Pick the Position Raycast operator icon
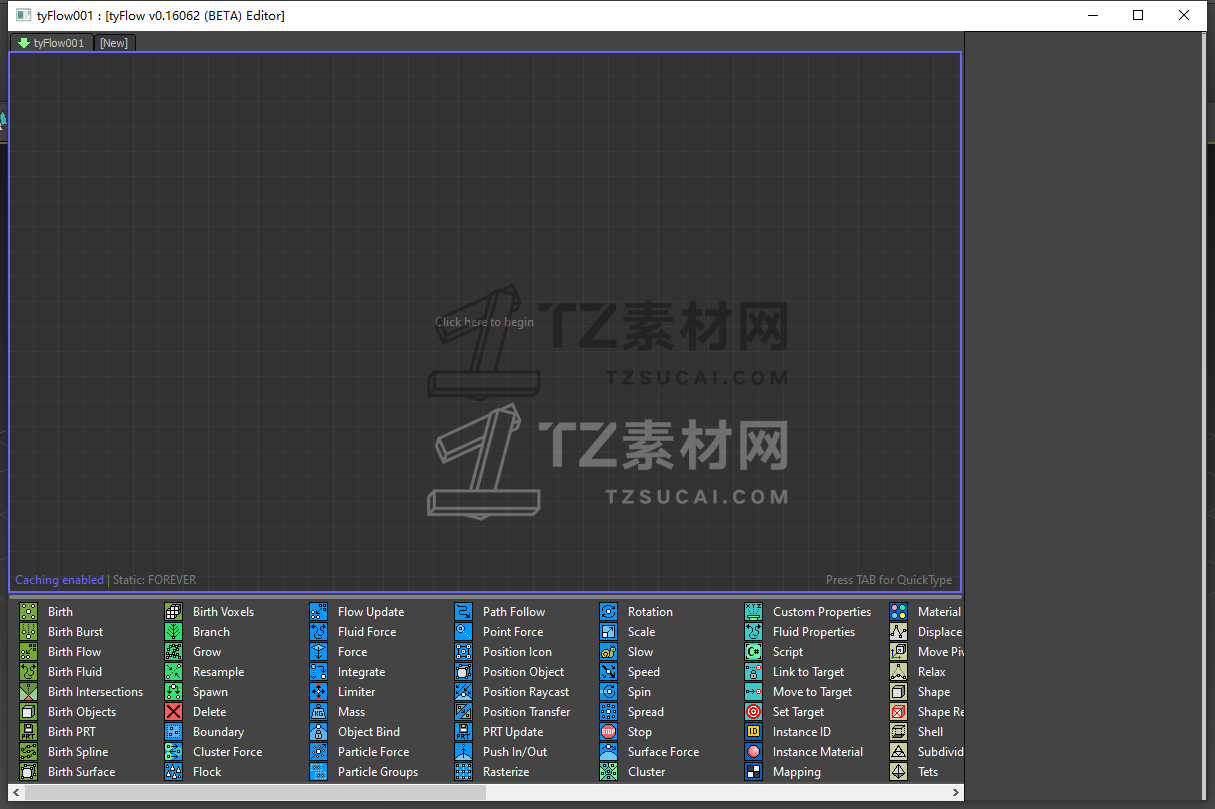Image resolution: width=1215 pixels, height=809 pixels. 463,691
